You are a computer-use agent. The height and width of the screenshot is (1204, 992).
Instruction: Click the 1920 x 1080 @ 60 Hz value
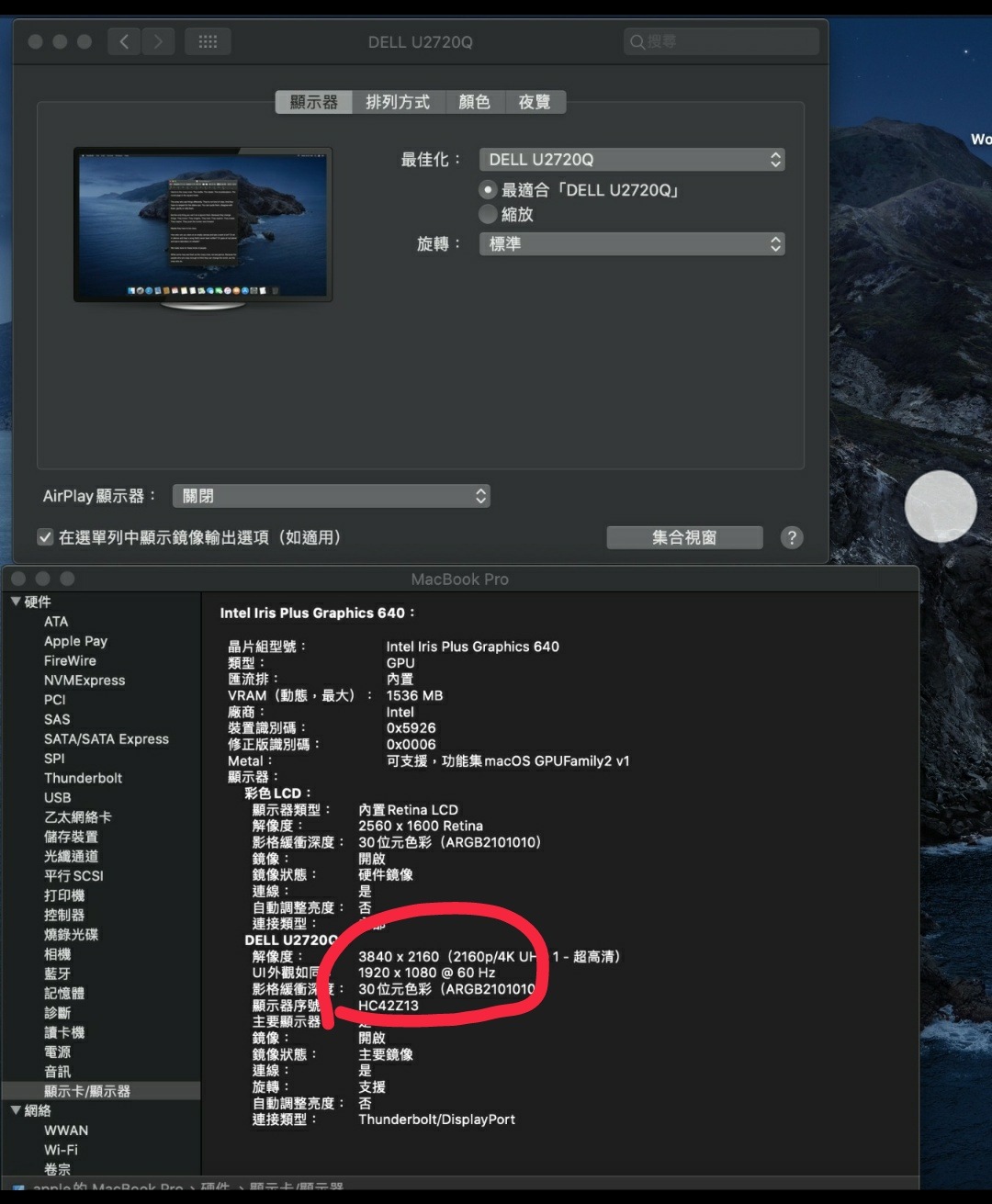tap(427, 973)
